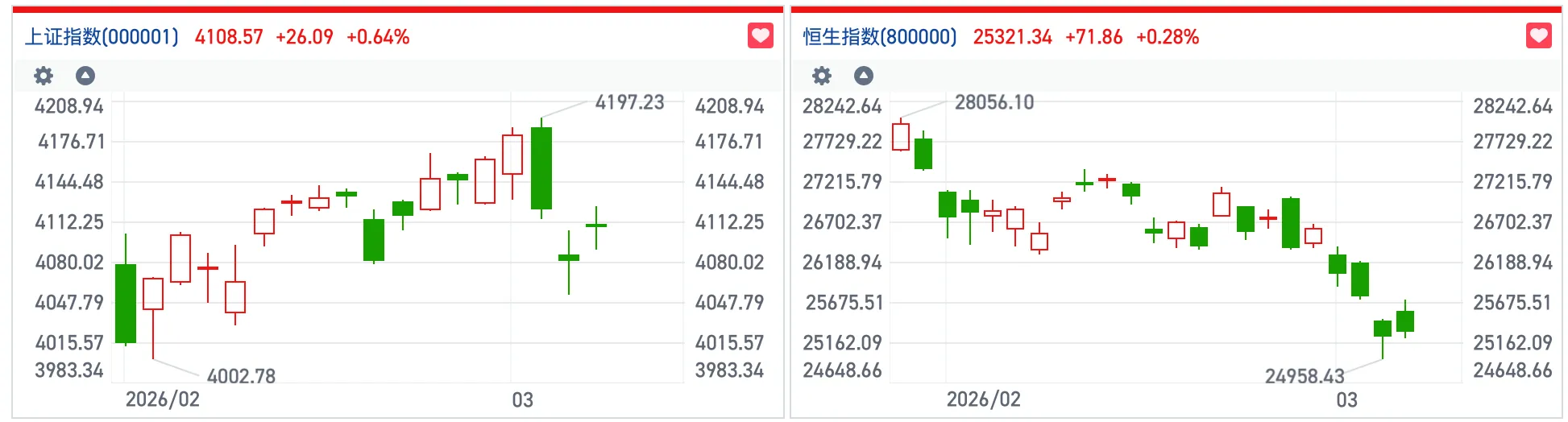Click the current price 4108.57
Screen dimensions: 1568x422
click(x=229, y=37)
